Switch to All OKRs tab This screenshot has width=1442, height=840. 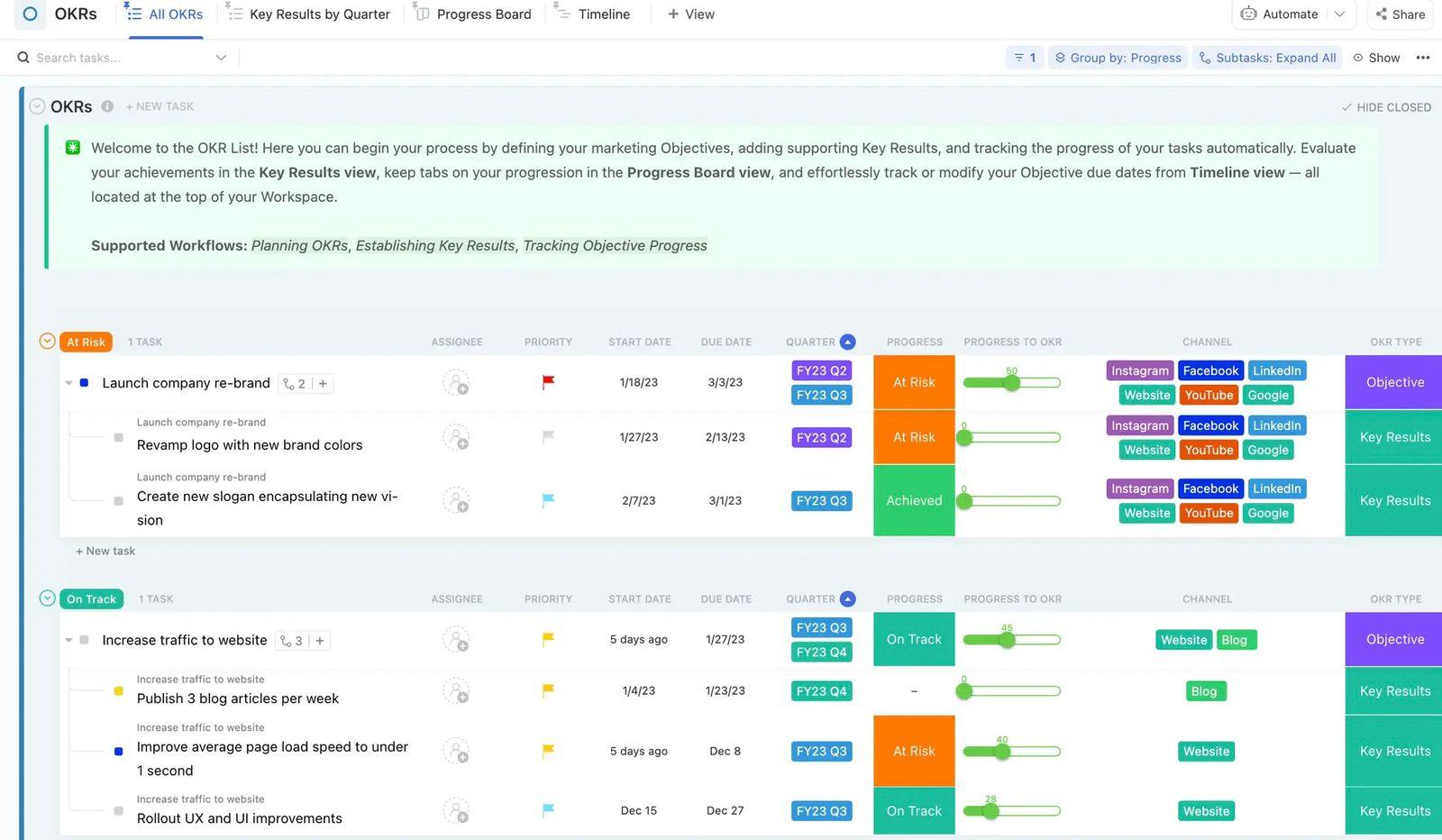tap(166, 14)
